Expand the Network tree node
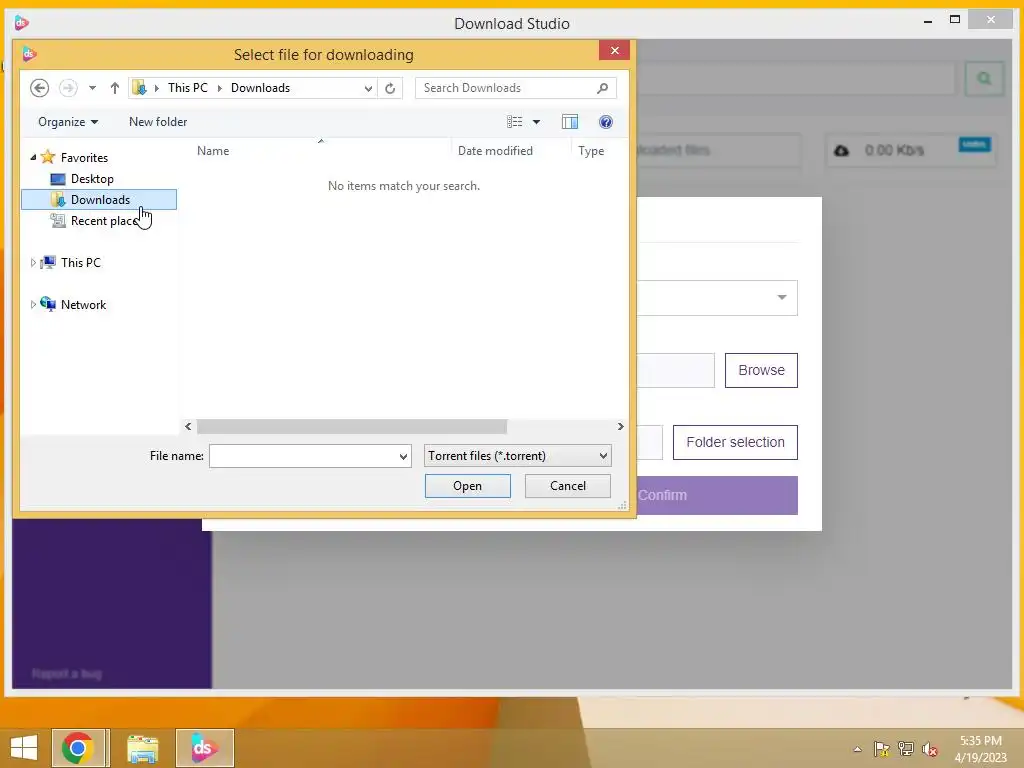This screenshot has height=768, width=1024. coord(33,304)
